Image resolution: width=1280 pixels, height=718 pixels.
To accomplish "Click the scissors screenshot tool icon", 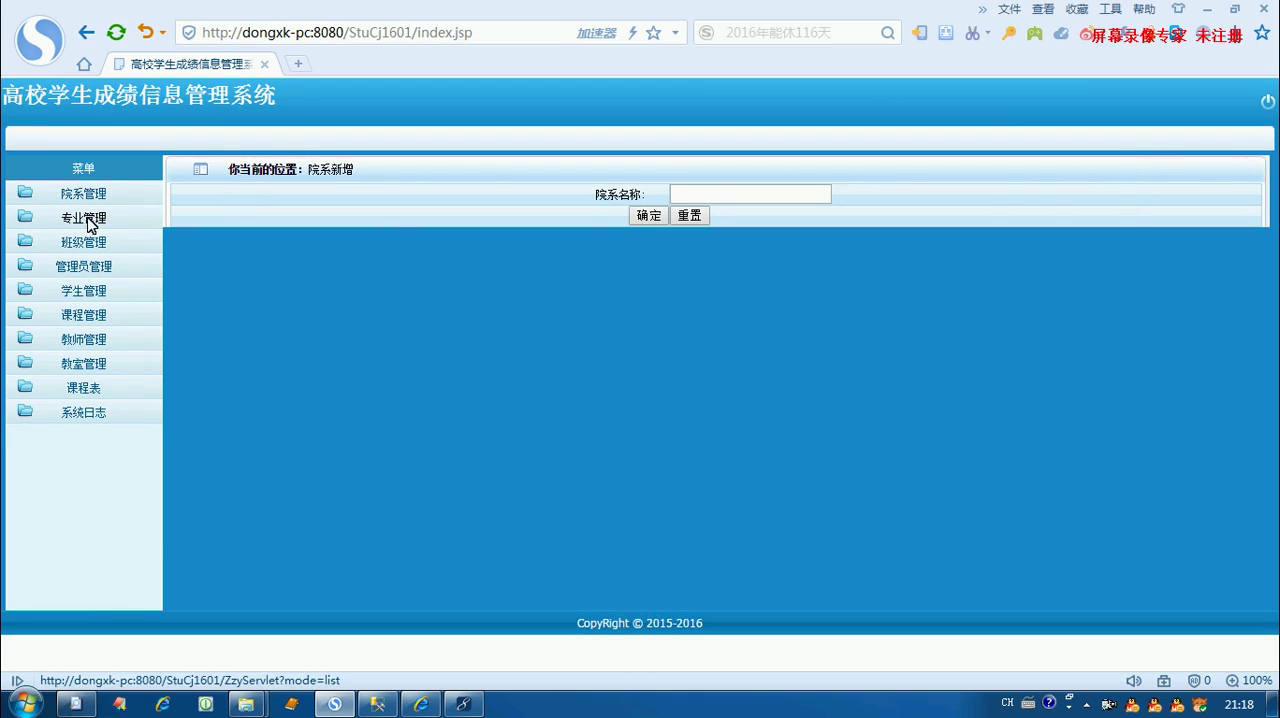I will [972, 33].
